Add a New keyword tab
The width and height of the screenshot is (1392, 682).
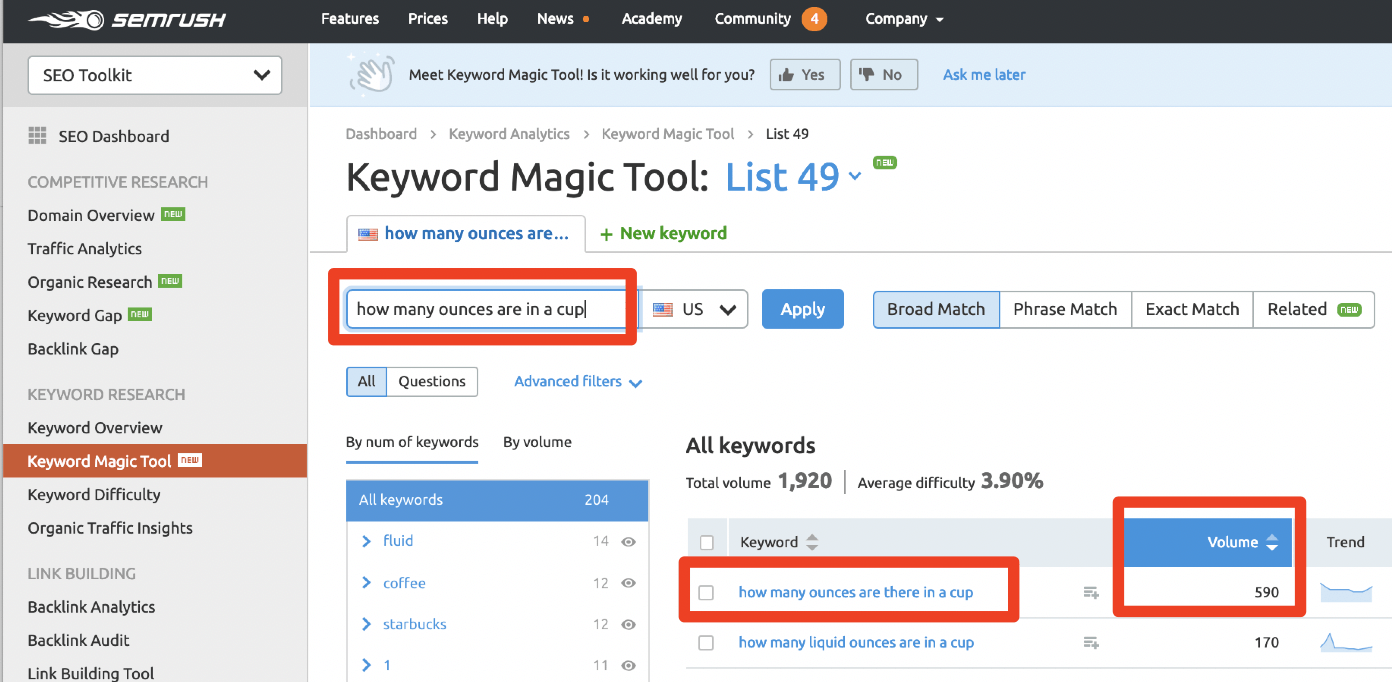[x=663, y=233]
